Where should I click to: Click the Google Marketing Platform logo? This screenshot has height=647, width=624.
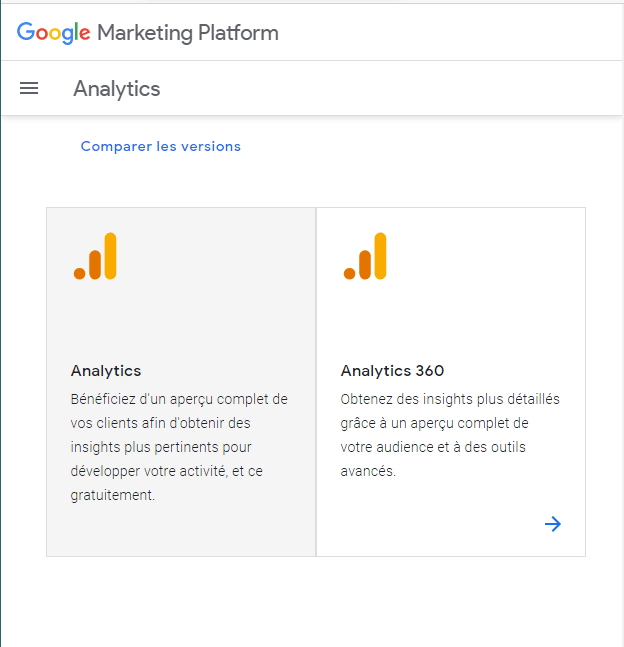[148, 33]
